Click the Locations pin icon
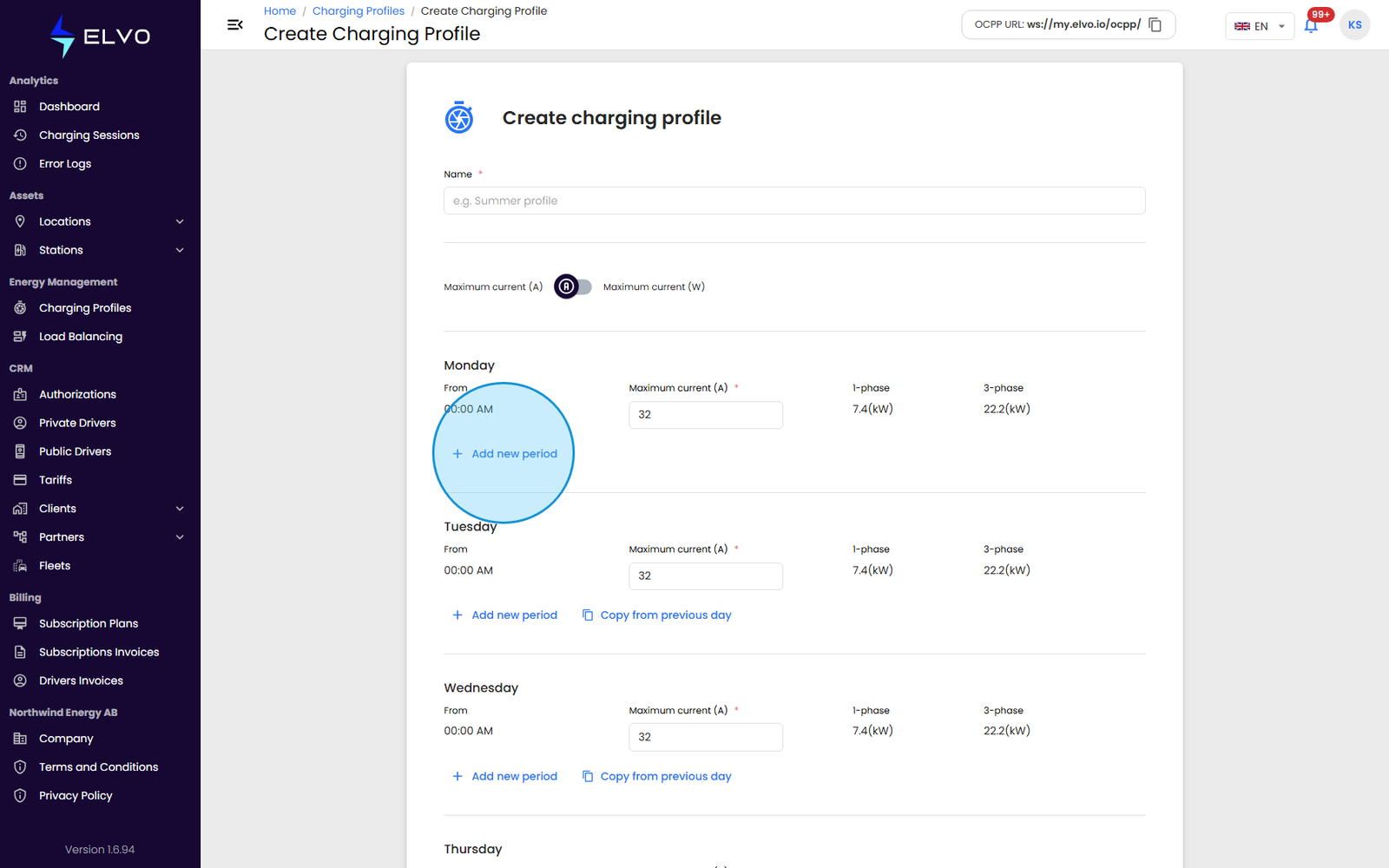Screen dimensions: 1389x868 point(20,221)
